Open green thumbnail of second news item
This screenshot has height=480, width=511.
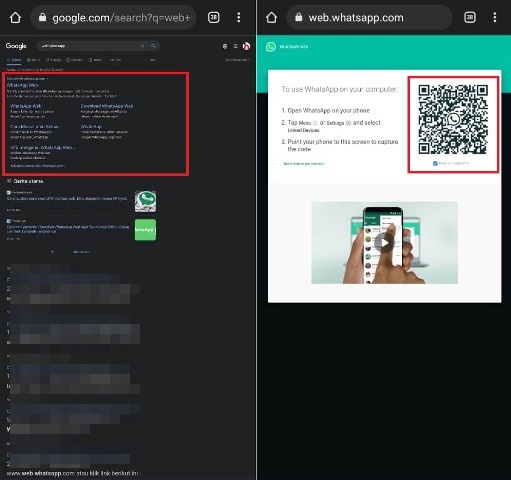pos(145,230)
